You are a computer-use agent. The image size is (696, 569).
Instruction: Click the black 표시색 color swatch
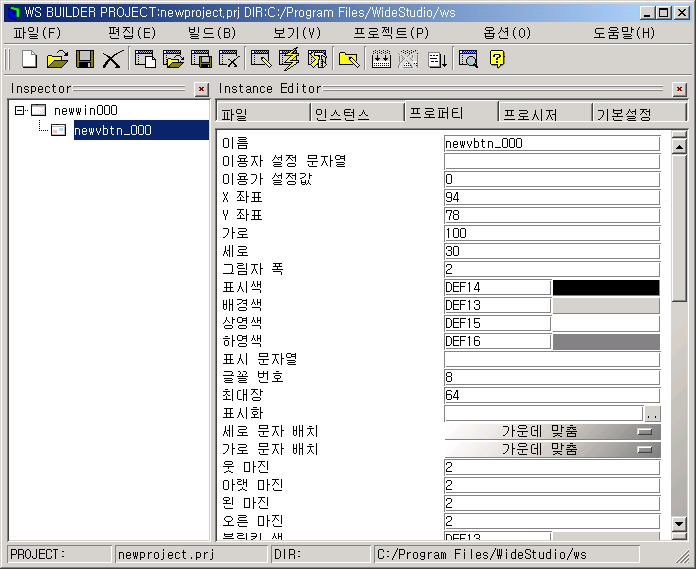pyautogui.click(x=606, y=288)
